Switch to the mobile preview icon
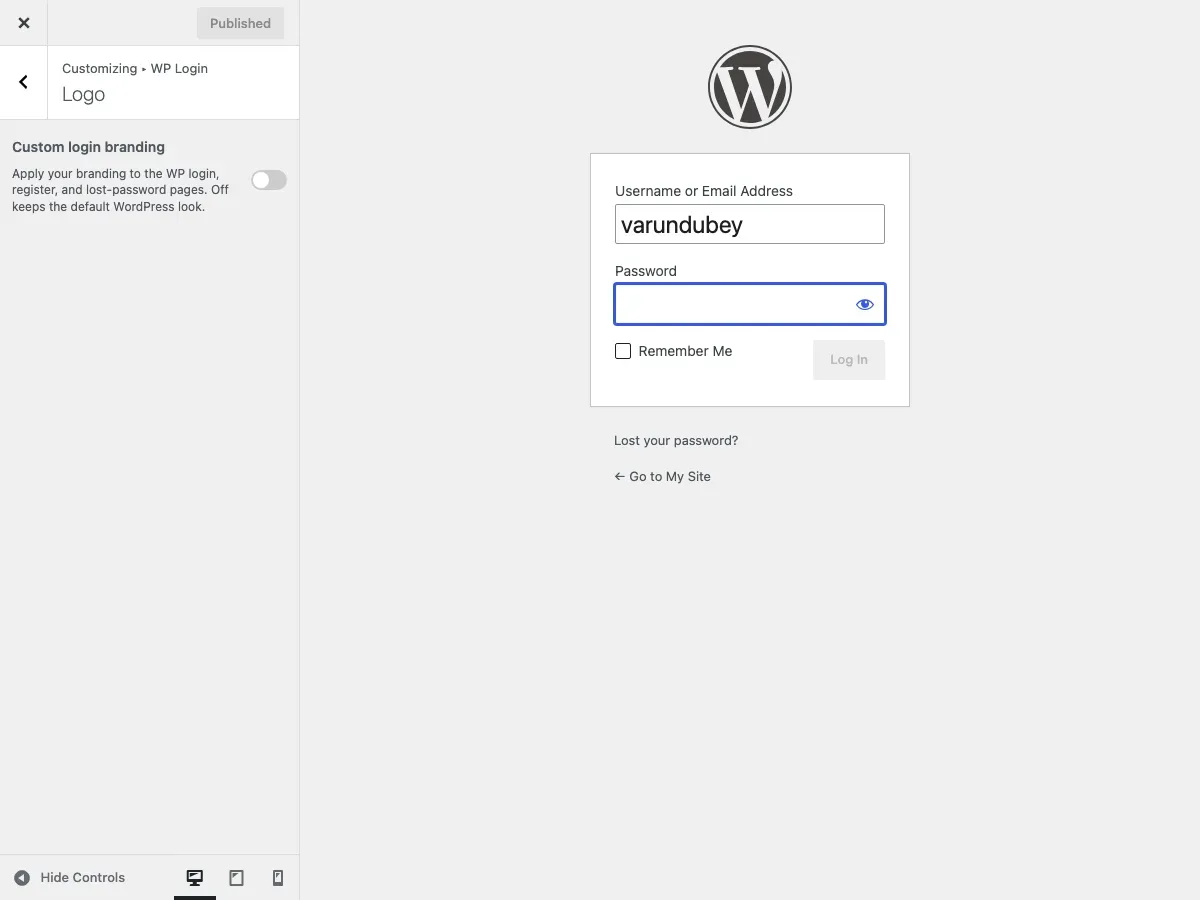 click(278, 878)
